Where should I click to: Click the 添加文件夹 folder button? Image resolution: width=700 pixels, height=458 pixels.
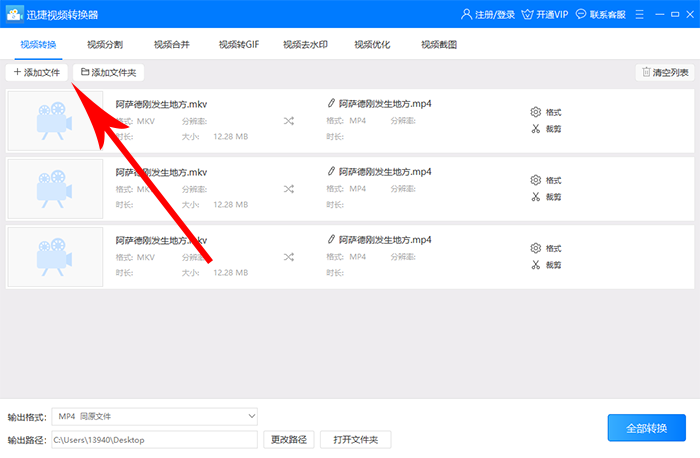coord(108,72)
